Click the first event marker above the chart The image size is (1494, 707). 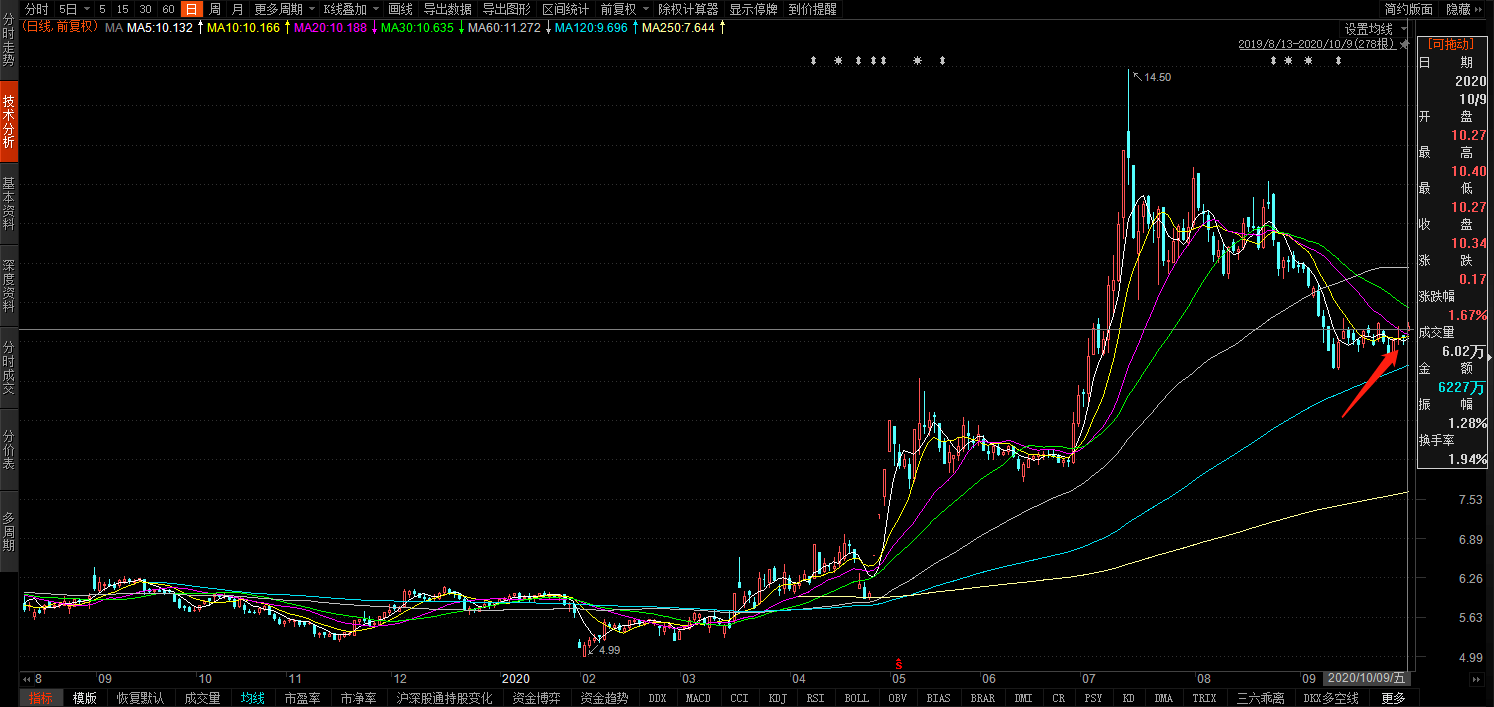814,61
